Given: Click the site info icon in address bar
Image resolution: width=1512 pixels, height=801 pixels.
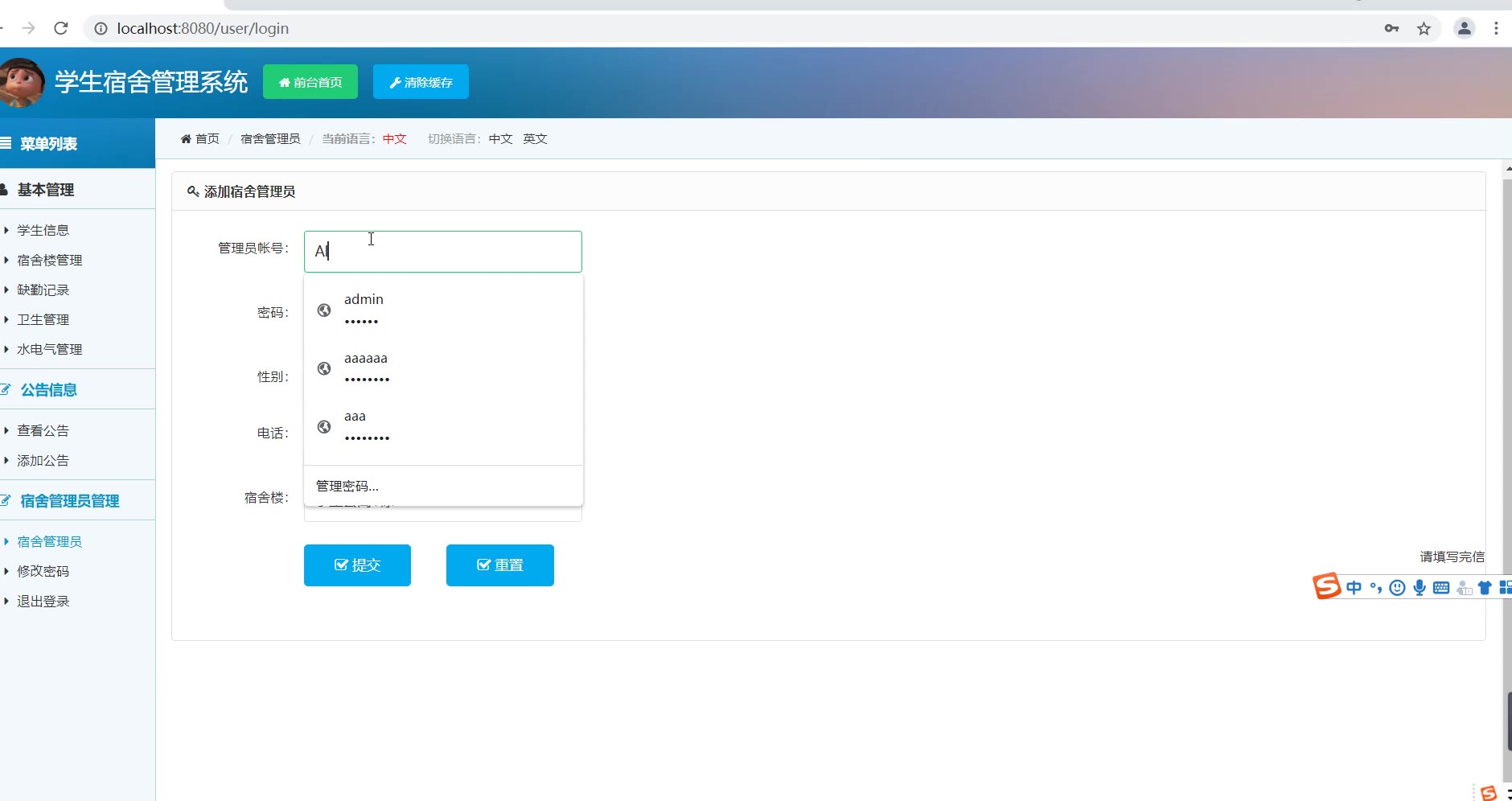Looking at the screenshot, I should [101, 28].
